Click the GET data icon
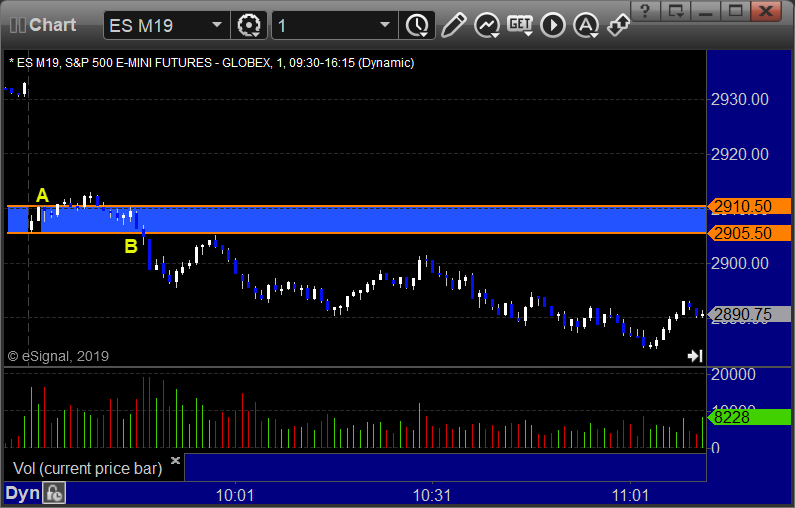This screenshot has width=795, height=508. (520, 25)
